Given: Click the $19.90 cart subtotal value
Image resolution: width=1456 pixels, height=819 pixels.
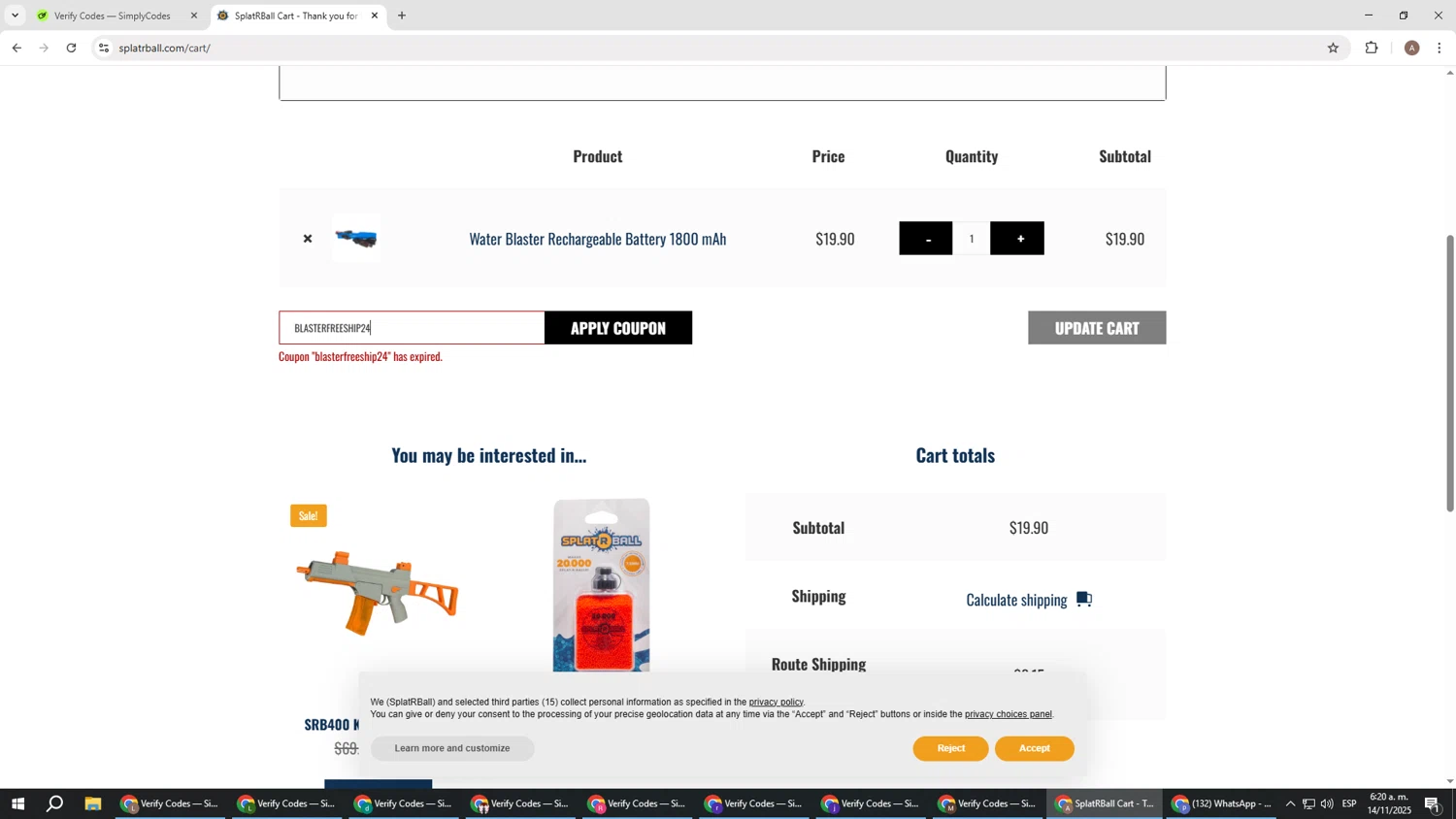Looking at the screenshot, I should coord(1028,528).
